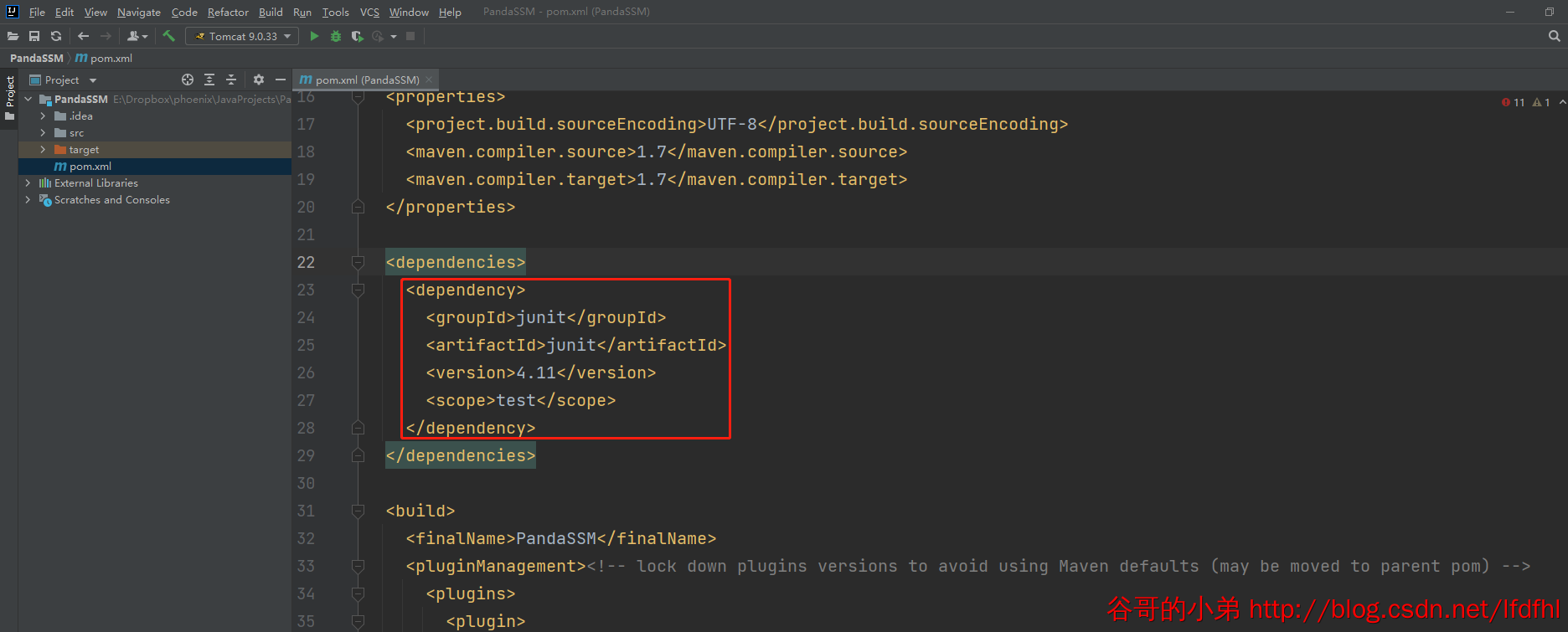
Task: Click the Save All disk icon
Action: click(34, 36)
